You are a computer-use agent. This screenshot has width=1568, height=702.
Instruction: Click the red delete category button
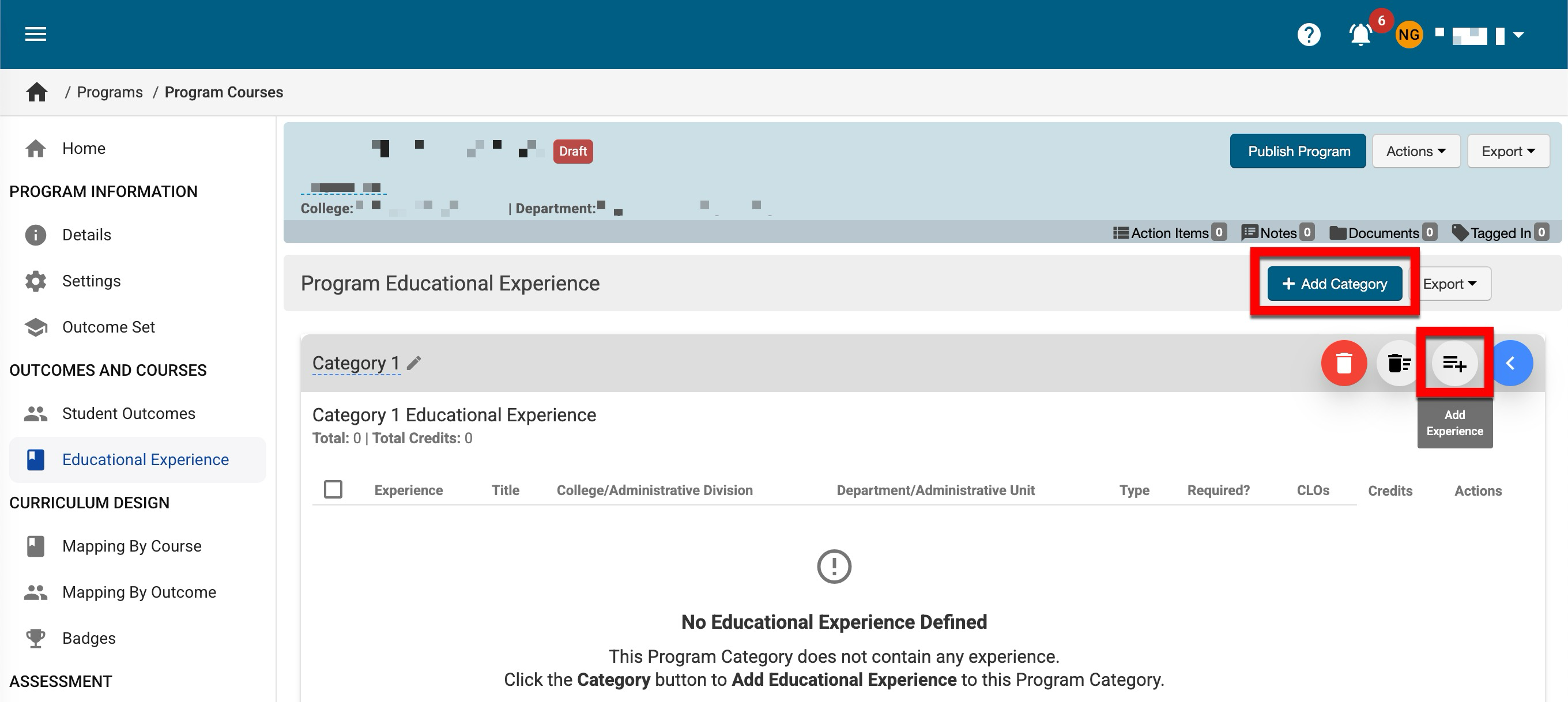coord(1343,363)
